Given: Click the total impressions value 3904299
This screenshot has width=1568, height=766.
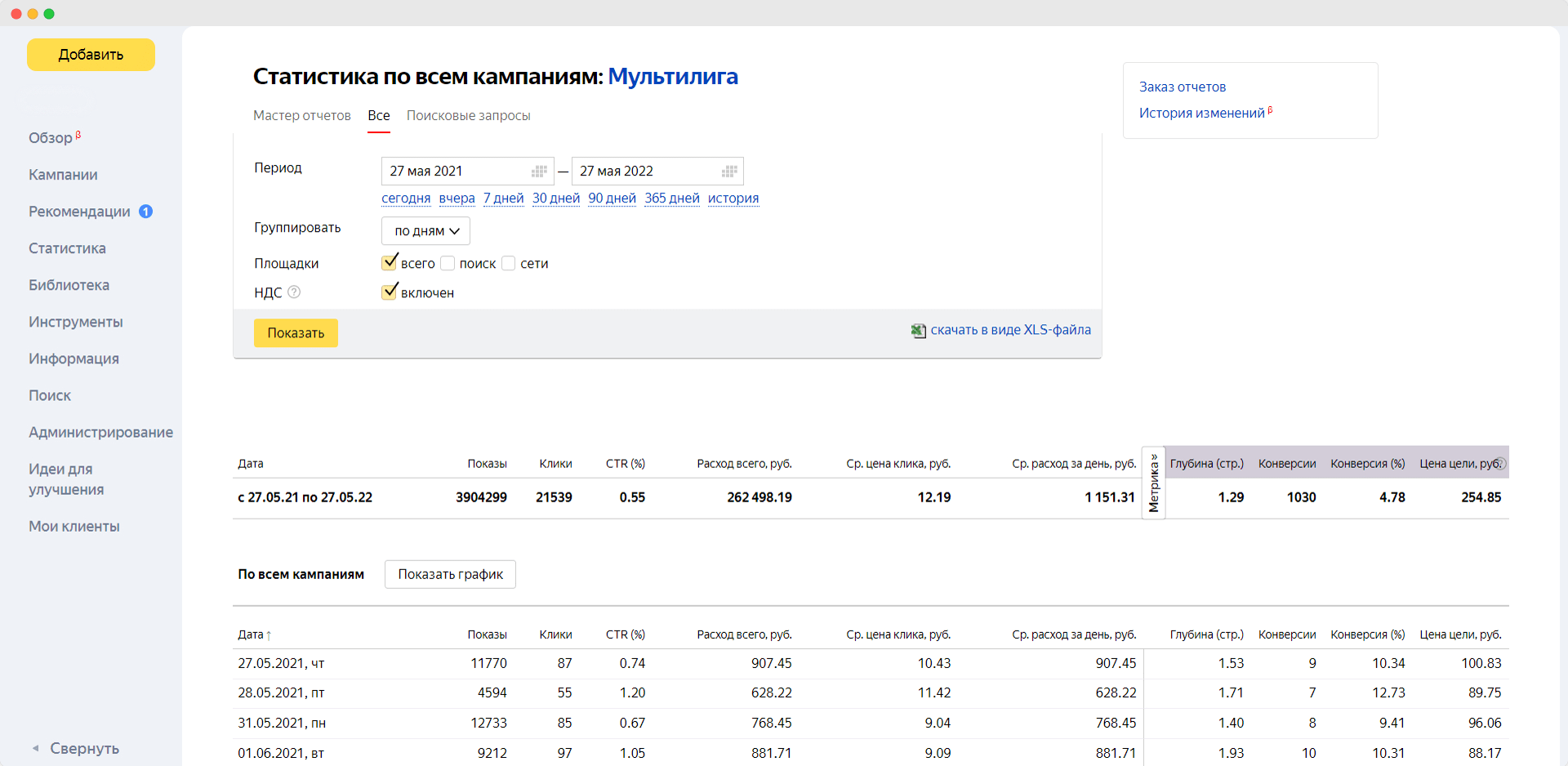Looking at the screenshot, I should (481, 497).
